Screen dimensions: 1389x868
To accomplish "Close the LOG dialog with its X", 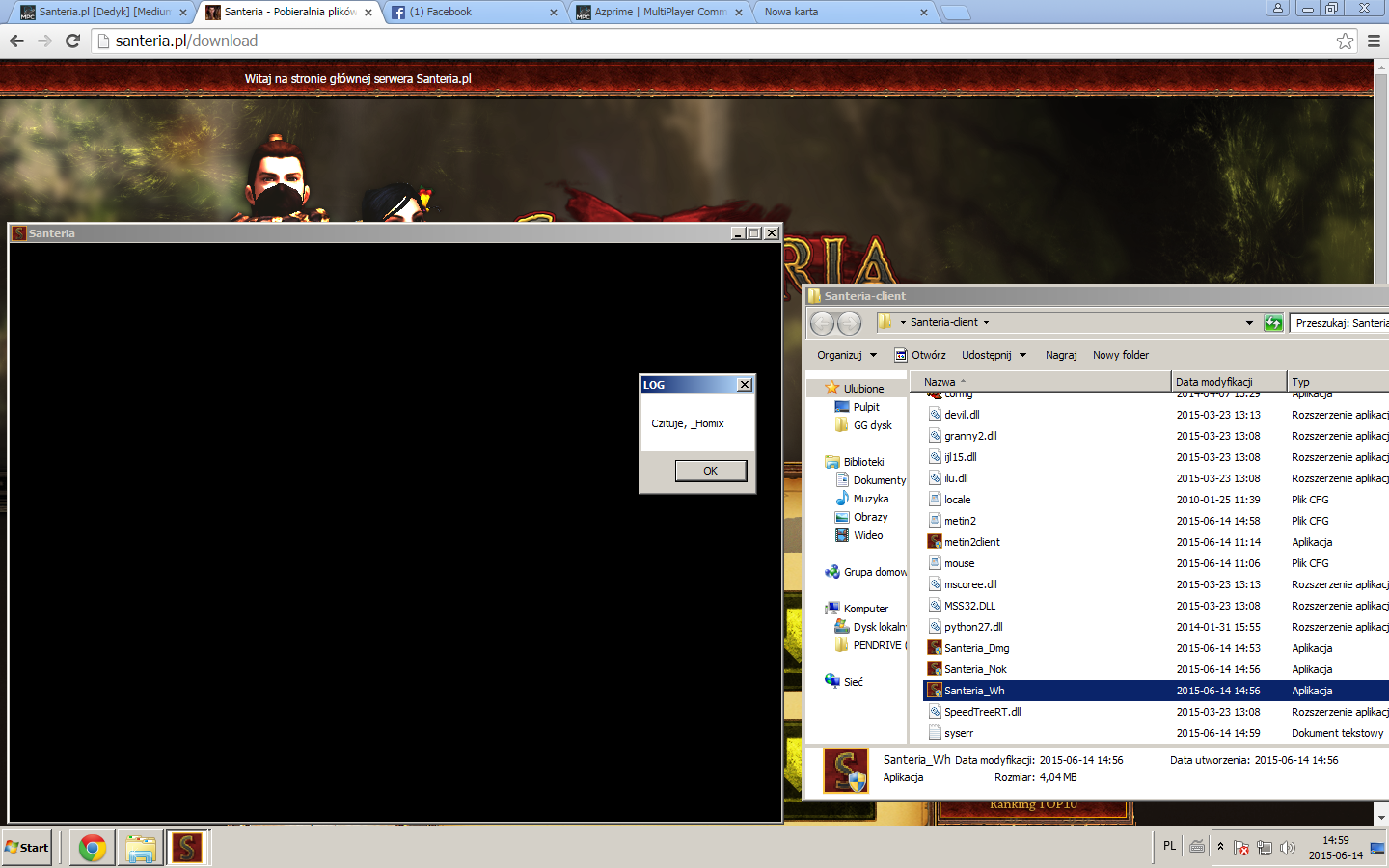I will (x=745, y=385).
